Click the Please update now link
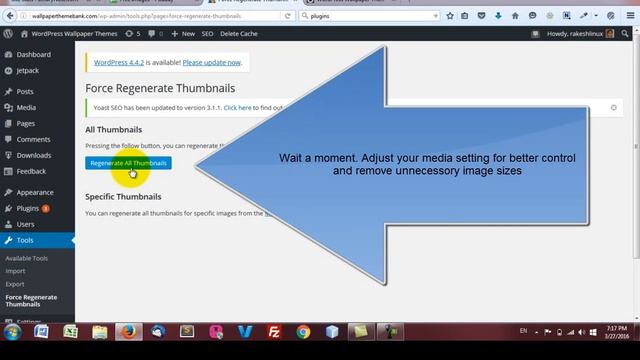This screenshot has width=640, height=360. tap(211, 62)
